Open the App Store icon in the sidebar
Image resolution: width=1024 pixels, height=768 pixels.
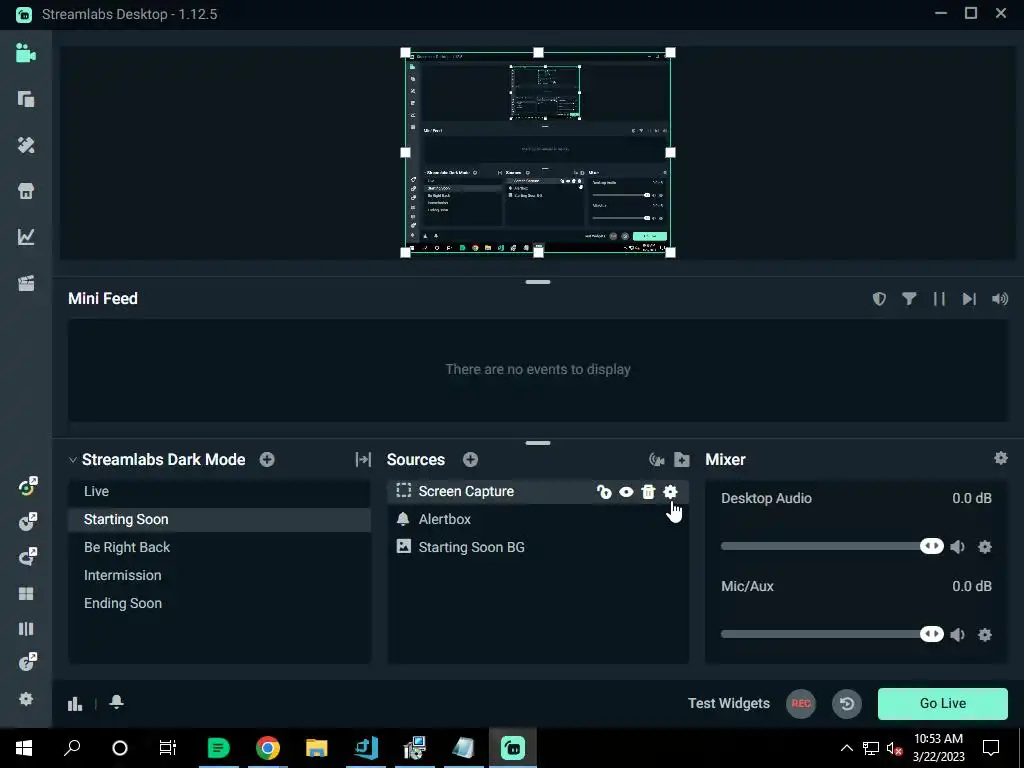pyautogui.click(x=25, y=191)
